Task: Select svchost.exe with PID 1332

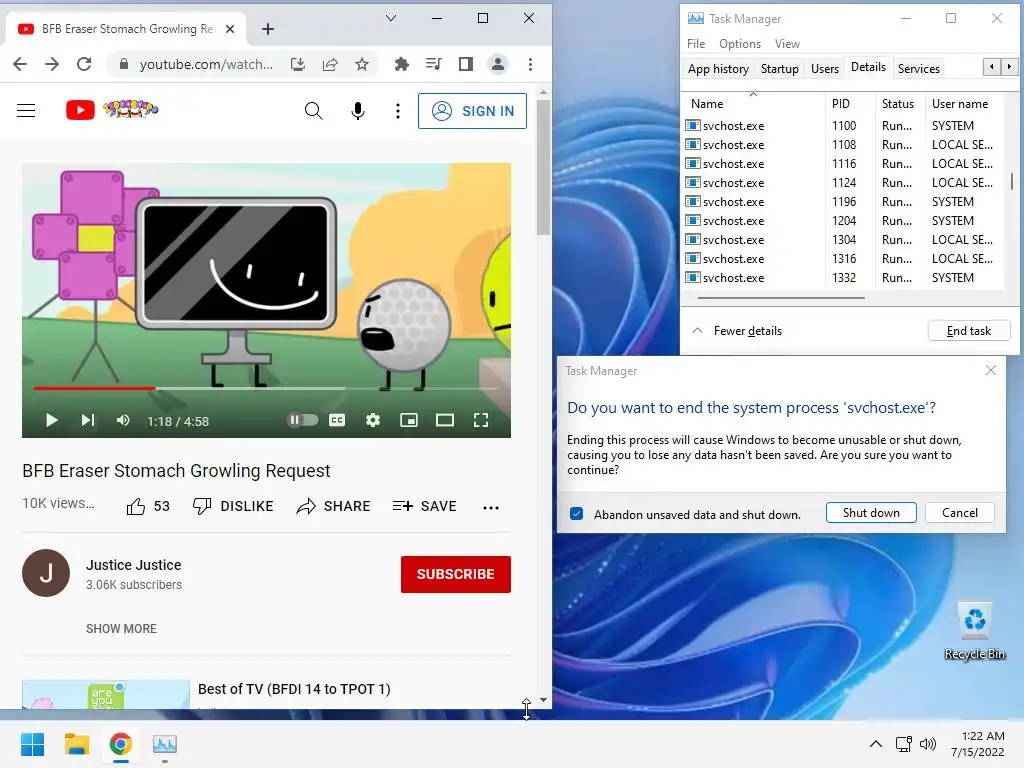Action: (843, 278)
